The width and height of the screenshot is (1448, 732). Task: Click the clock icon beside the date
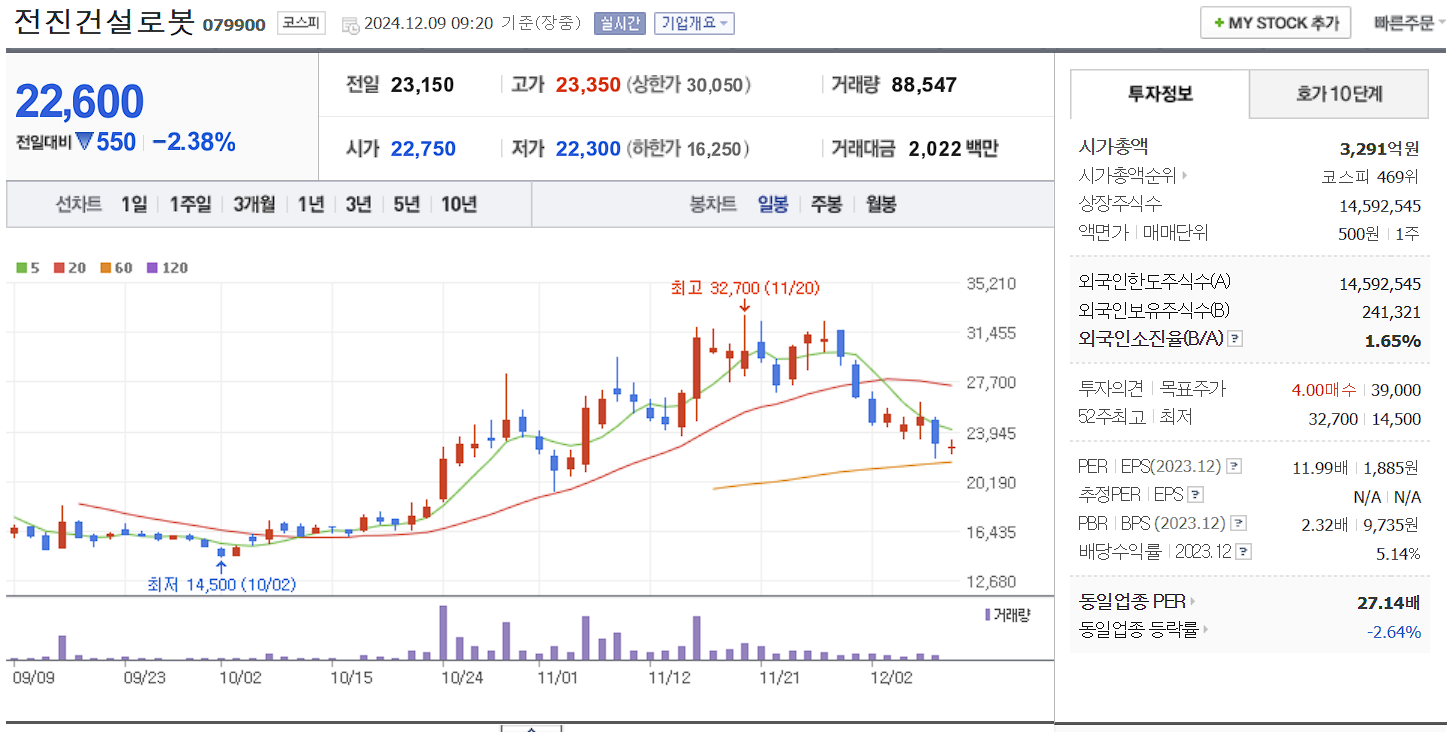pyautogui.click(x=350, y=23)
